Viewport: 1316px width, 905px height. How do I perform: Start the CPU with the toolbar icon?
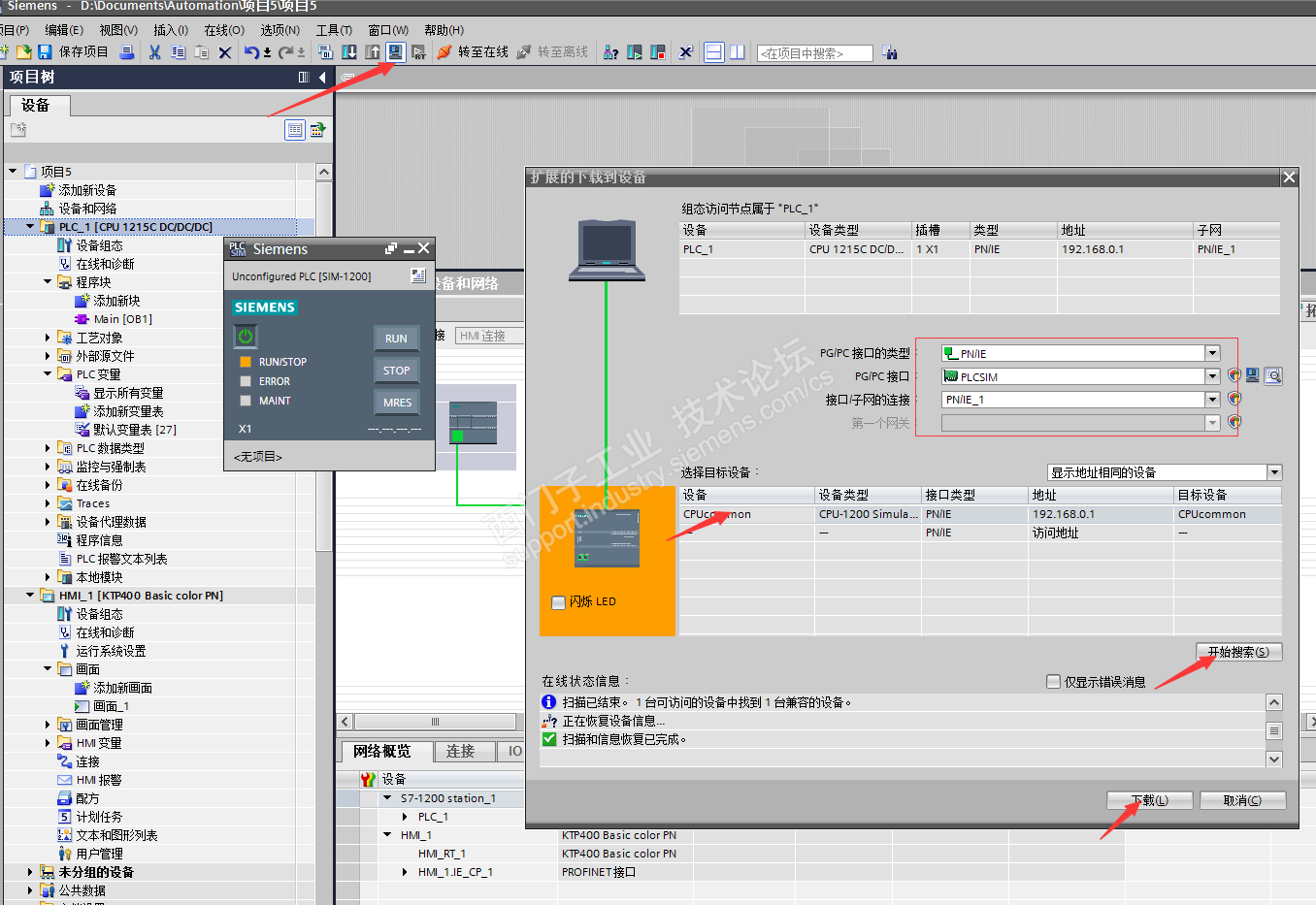[635, 52]
